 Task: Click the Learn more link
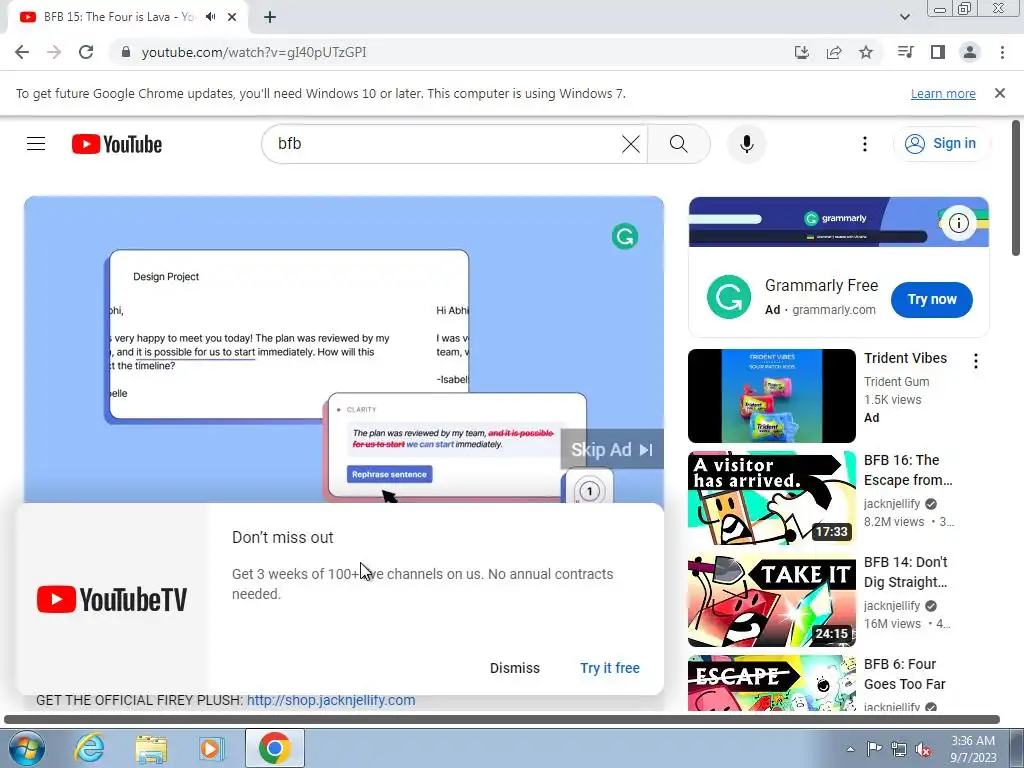pos(943,93)
